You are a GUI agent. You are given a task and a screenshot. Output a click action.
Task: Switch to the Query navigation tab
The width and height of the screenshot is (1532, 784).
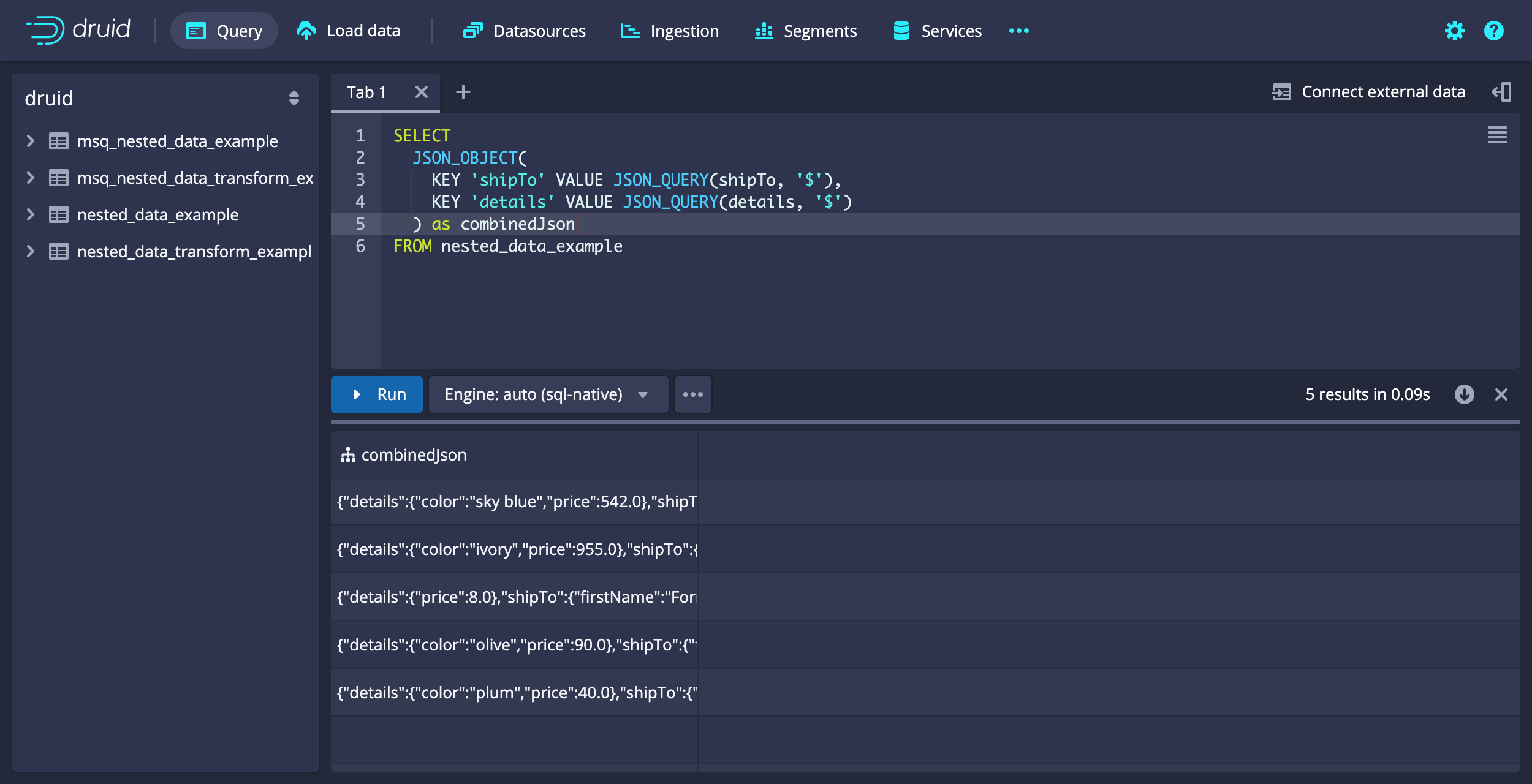(224, 31)
